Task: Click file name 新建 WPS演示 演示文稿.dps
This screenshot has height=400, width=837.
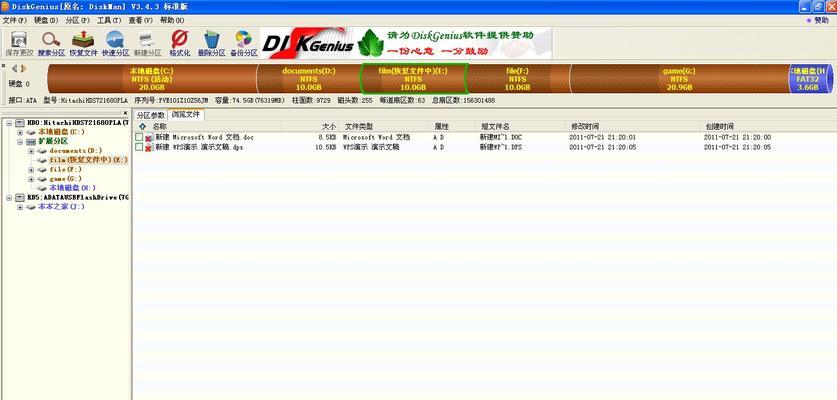Action: [x=199, y=147]
